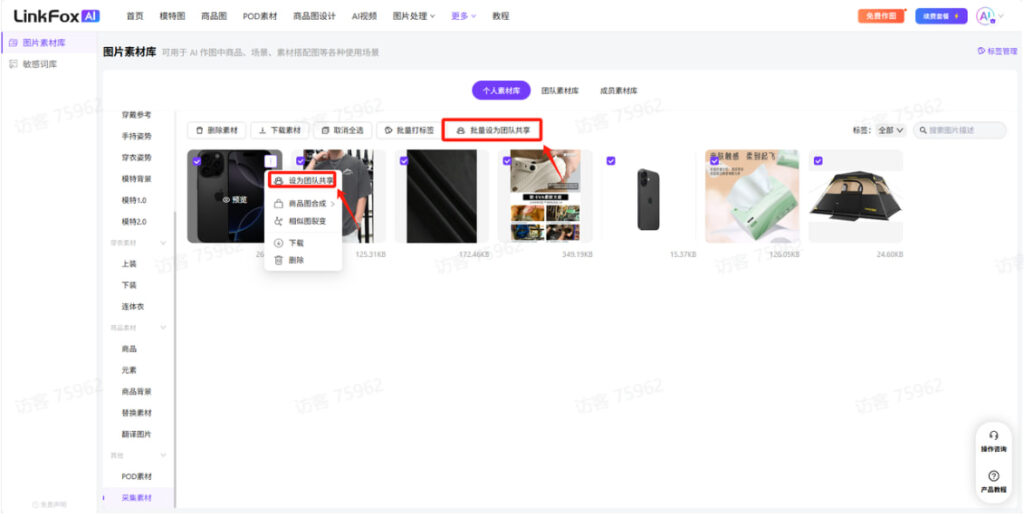The width and height of the screenshot is (1024, 517).
Task: Uncheck the checkbox on the black fabric image
Action: (404, 160)
